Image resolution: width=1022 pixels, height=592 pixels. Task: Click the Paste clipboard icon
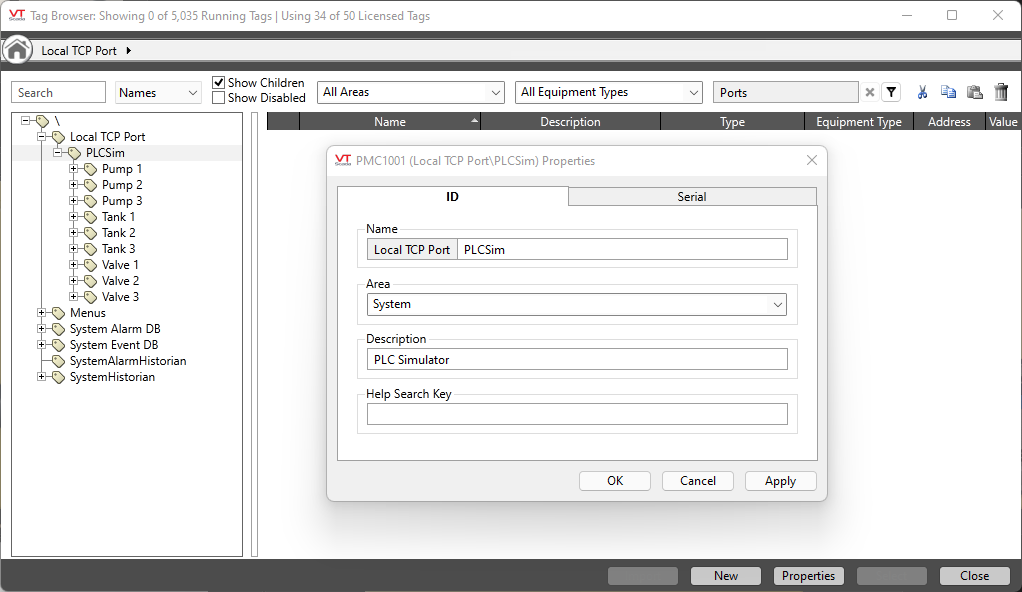974,92
